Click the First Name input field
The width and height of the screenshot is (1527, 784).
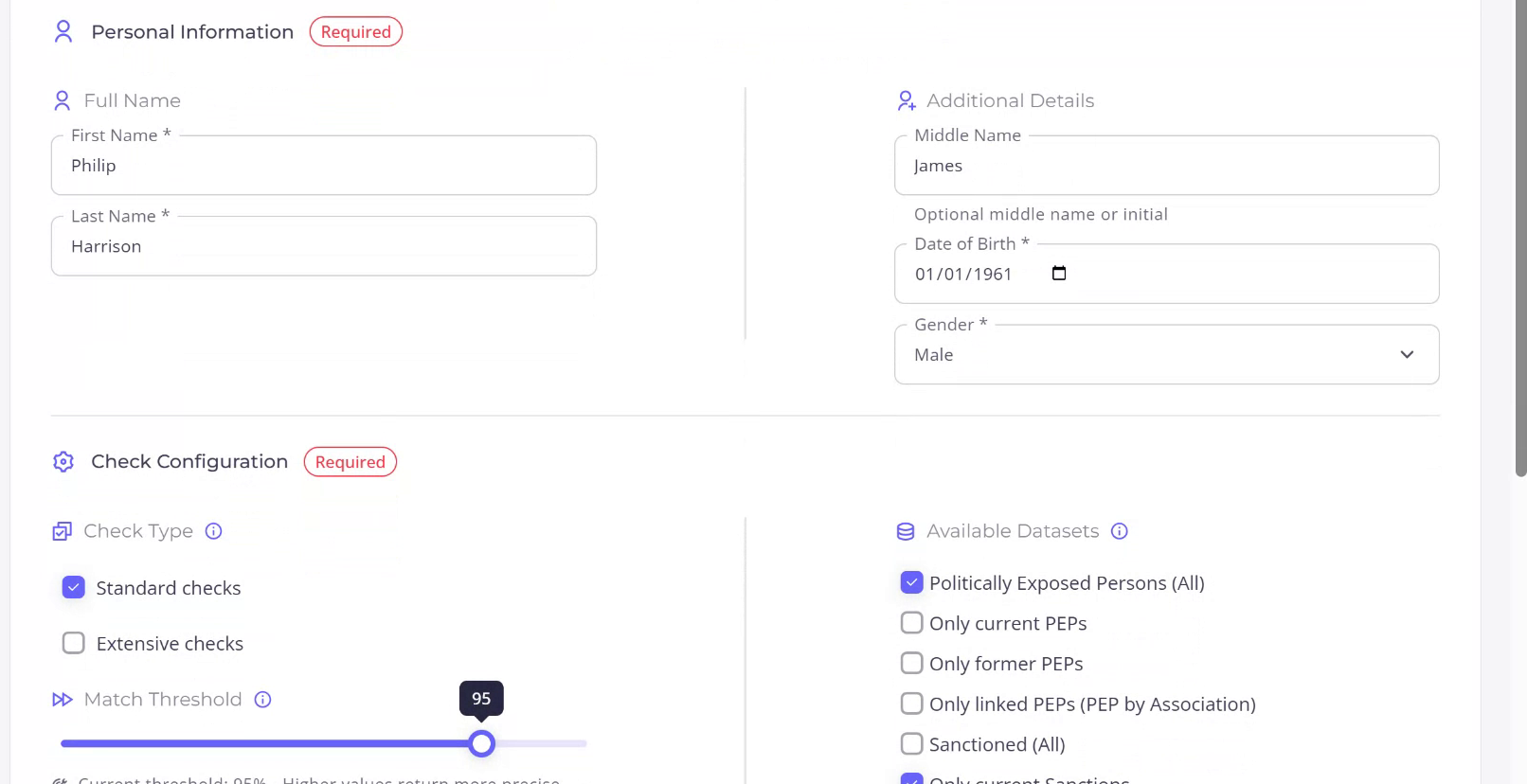click(323, 166)
